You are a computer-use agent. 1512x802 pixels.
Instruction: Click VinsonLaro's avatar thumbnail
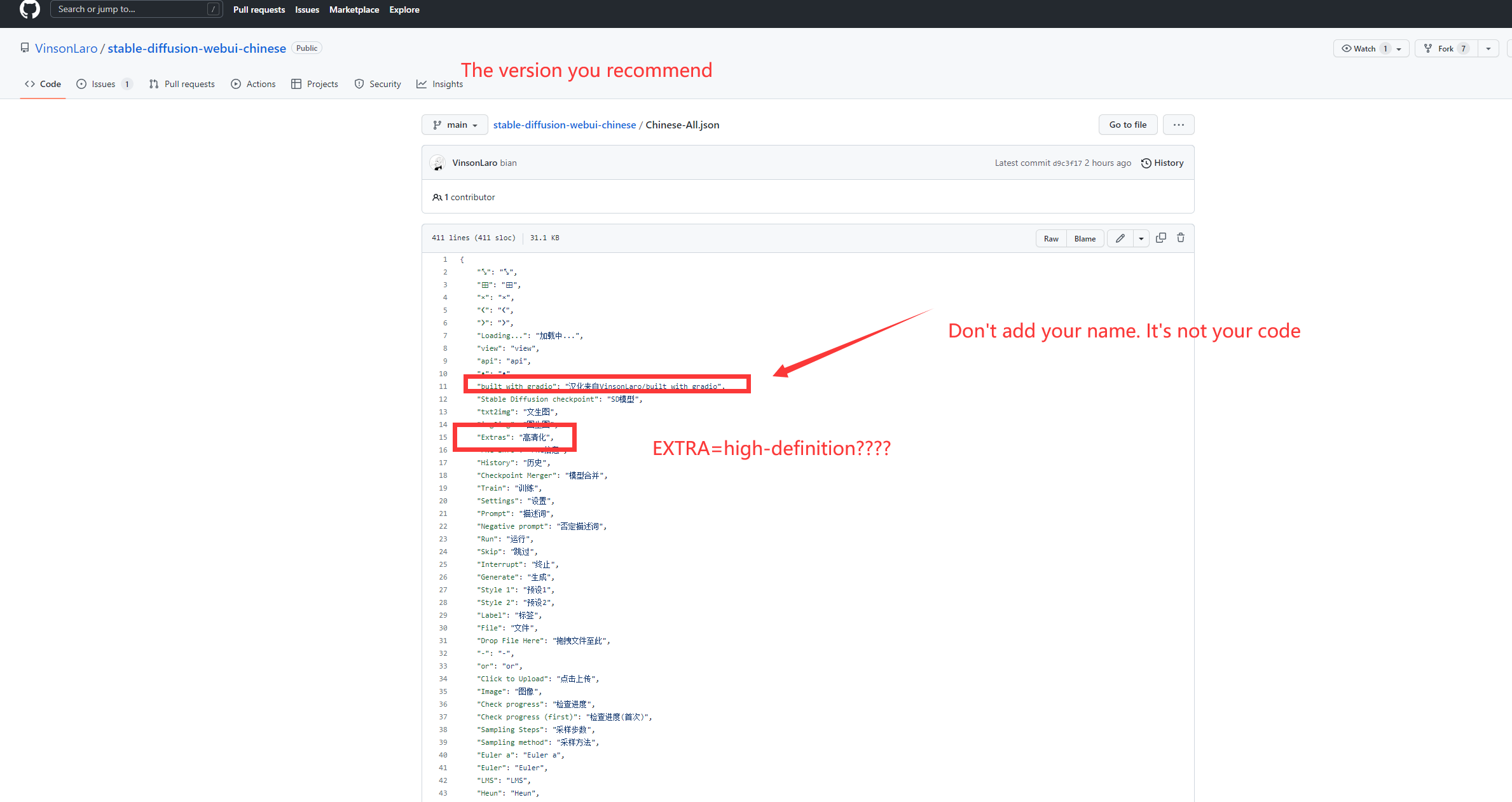[x=437, y=163]
